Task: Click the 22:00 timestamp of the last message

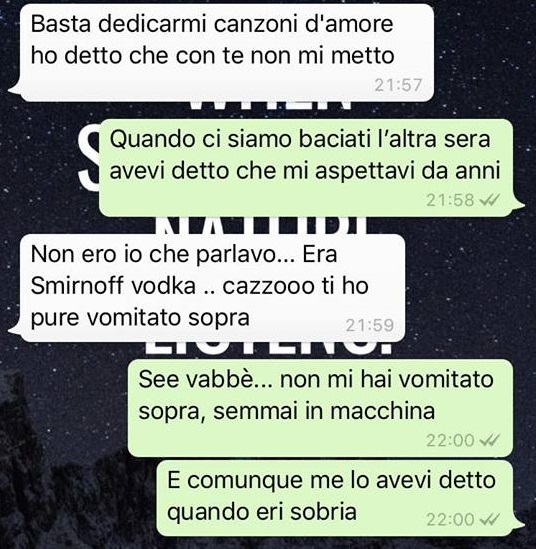Action: (x=450, y=520)
